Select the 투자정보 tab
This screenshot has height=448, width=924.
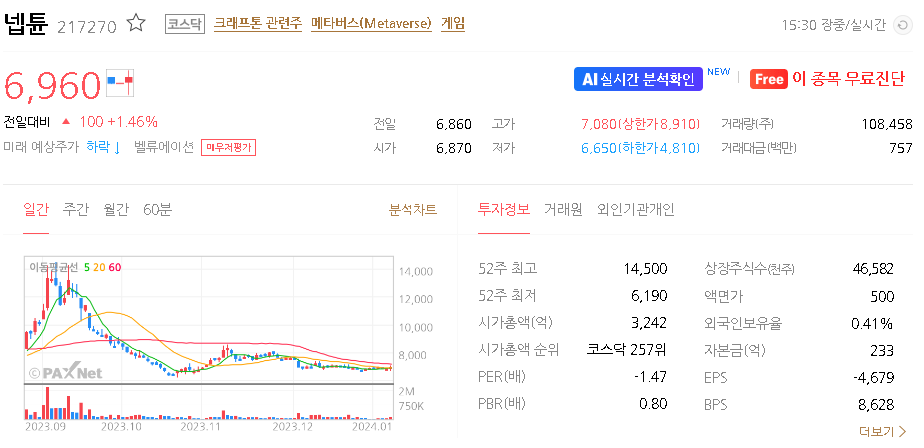click(x=504, y=209)
